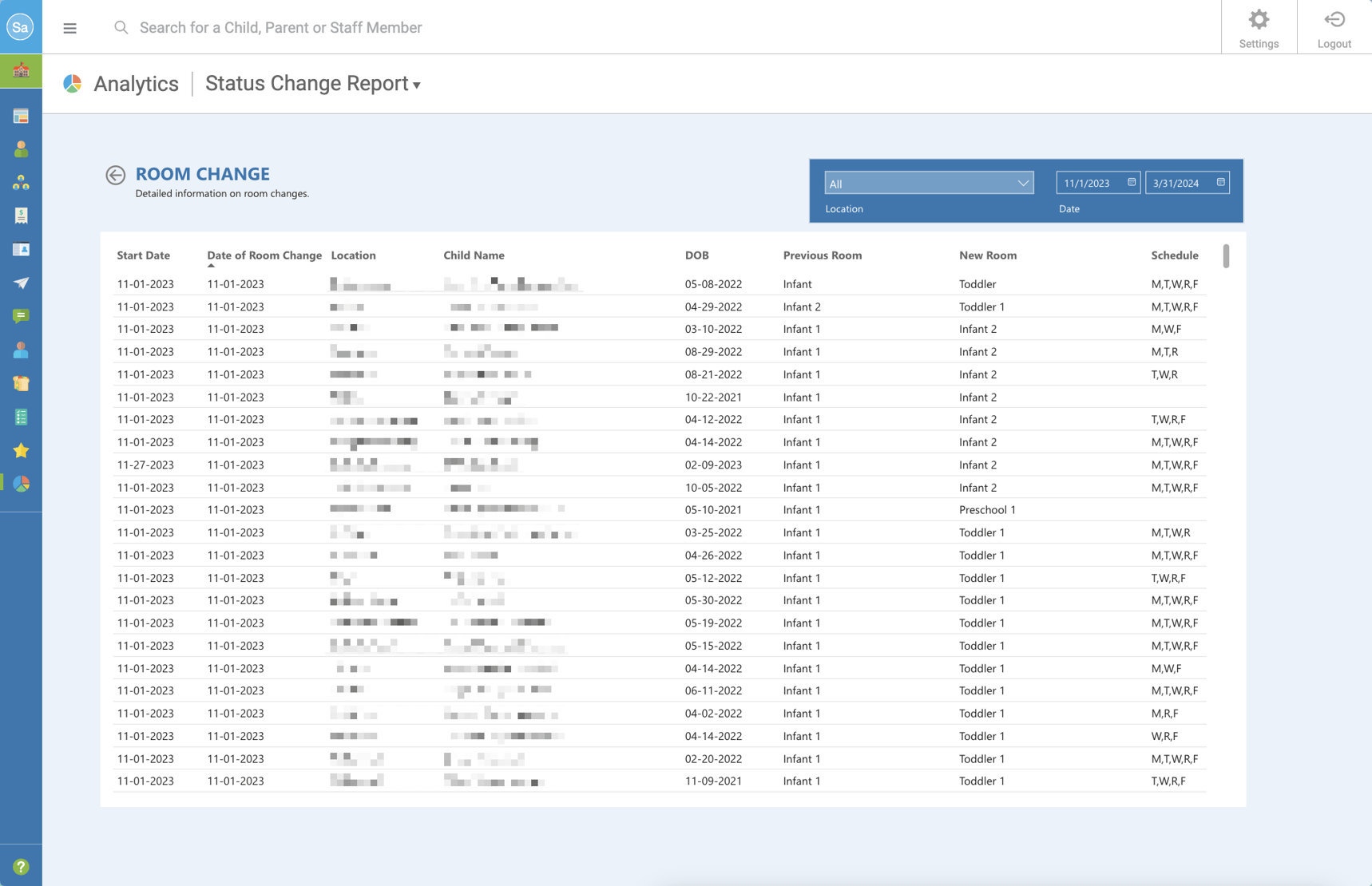Click the back arrow beside ROOM CHANGE

pos(116,175)
